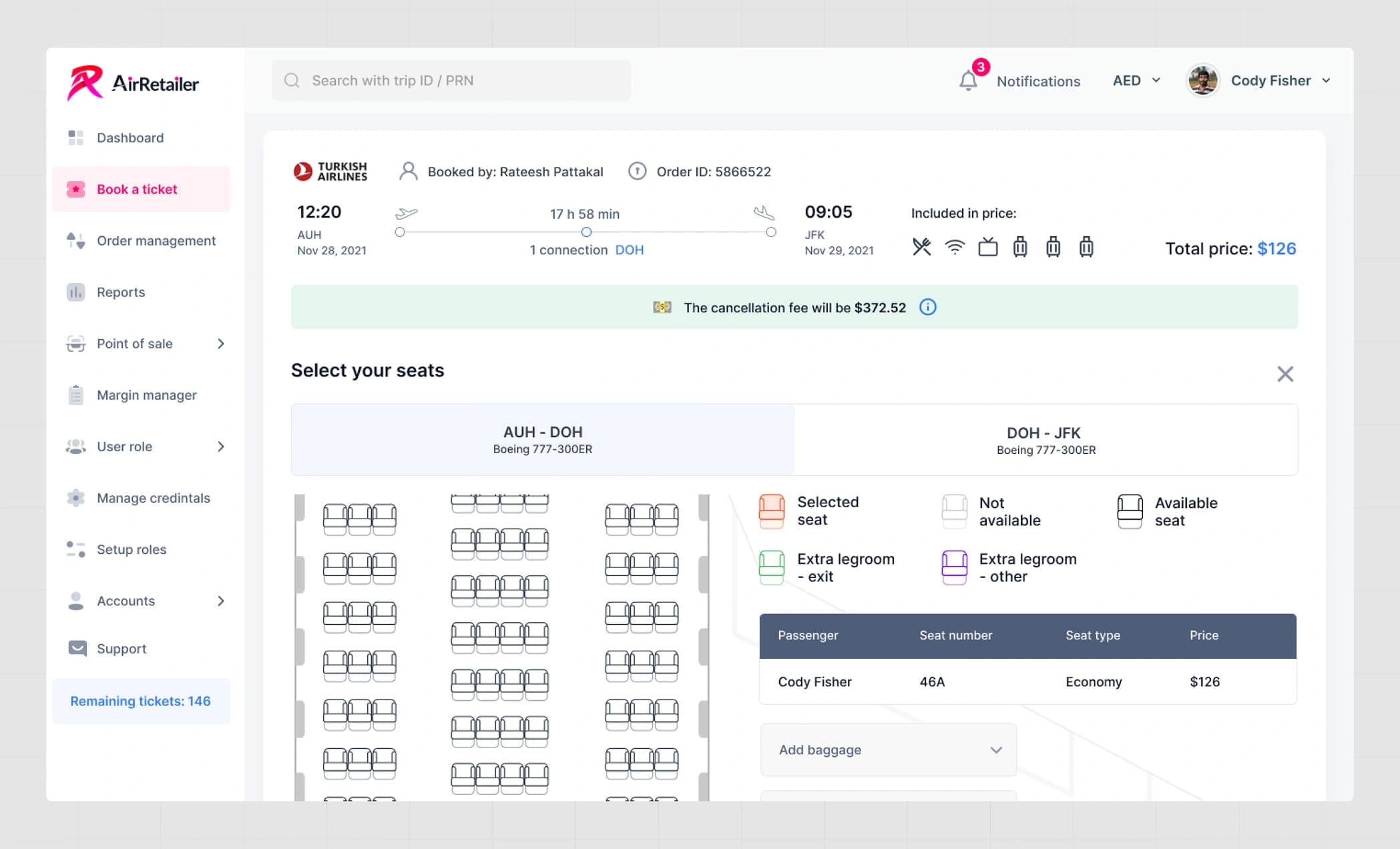This screenshot has height=849, width=1400.
Task: Open the AED currency dropdown
Action: [1136, 80]
